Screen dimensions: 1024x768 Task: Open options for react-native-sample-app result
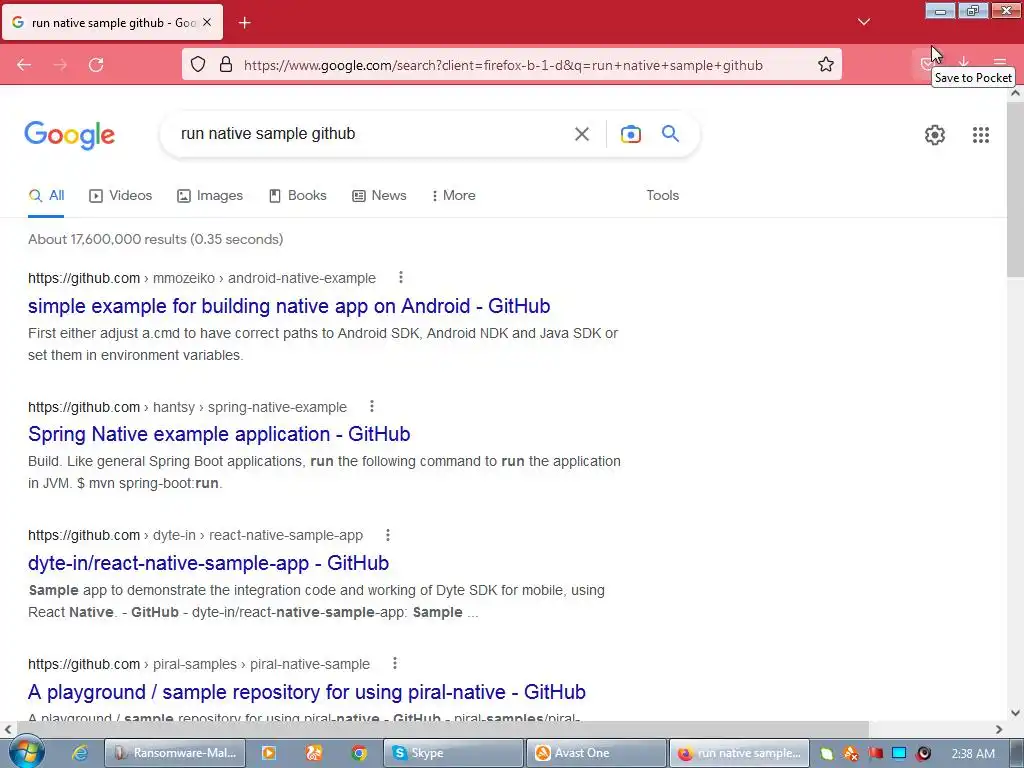tap(387, 535)
